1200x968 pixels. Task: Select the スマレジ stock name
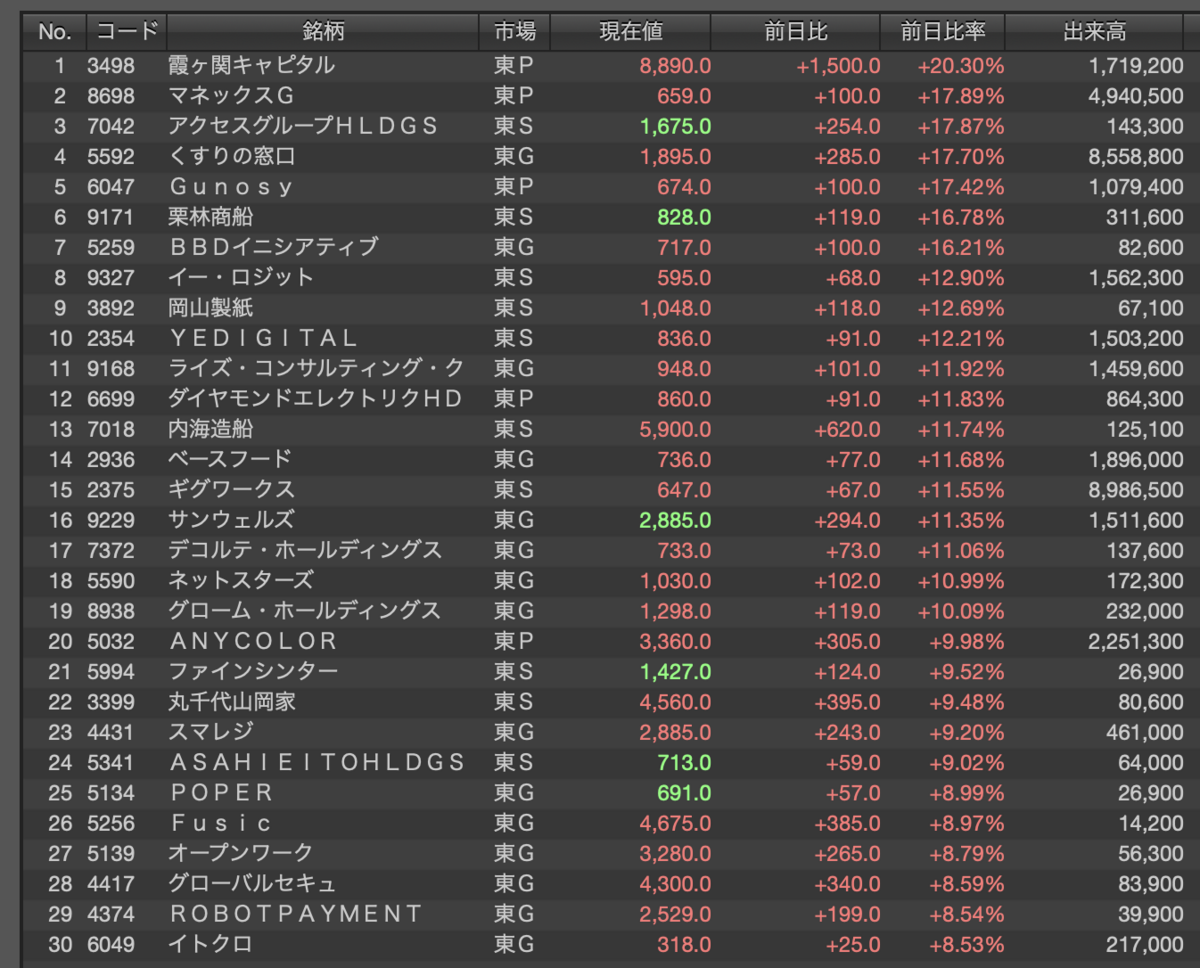[211, 732]
